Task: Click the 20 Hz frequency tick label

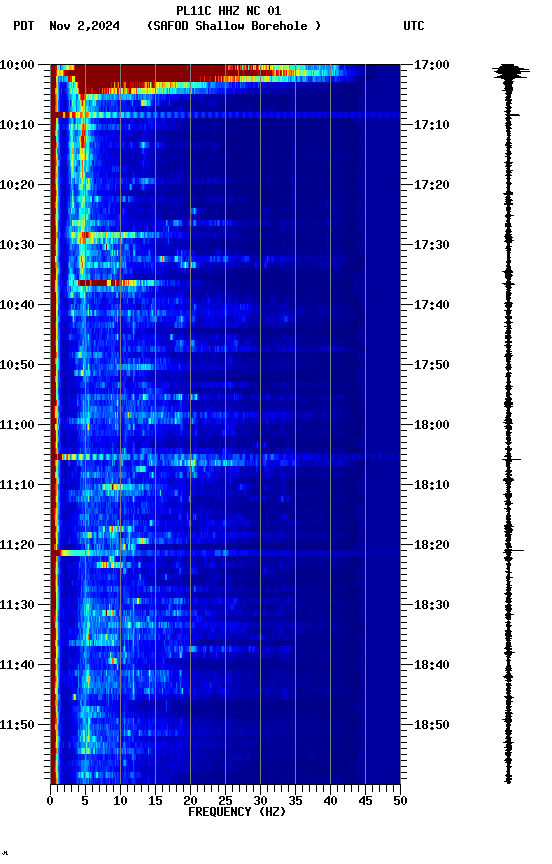Action: tap(190, 801)
